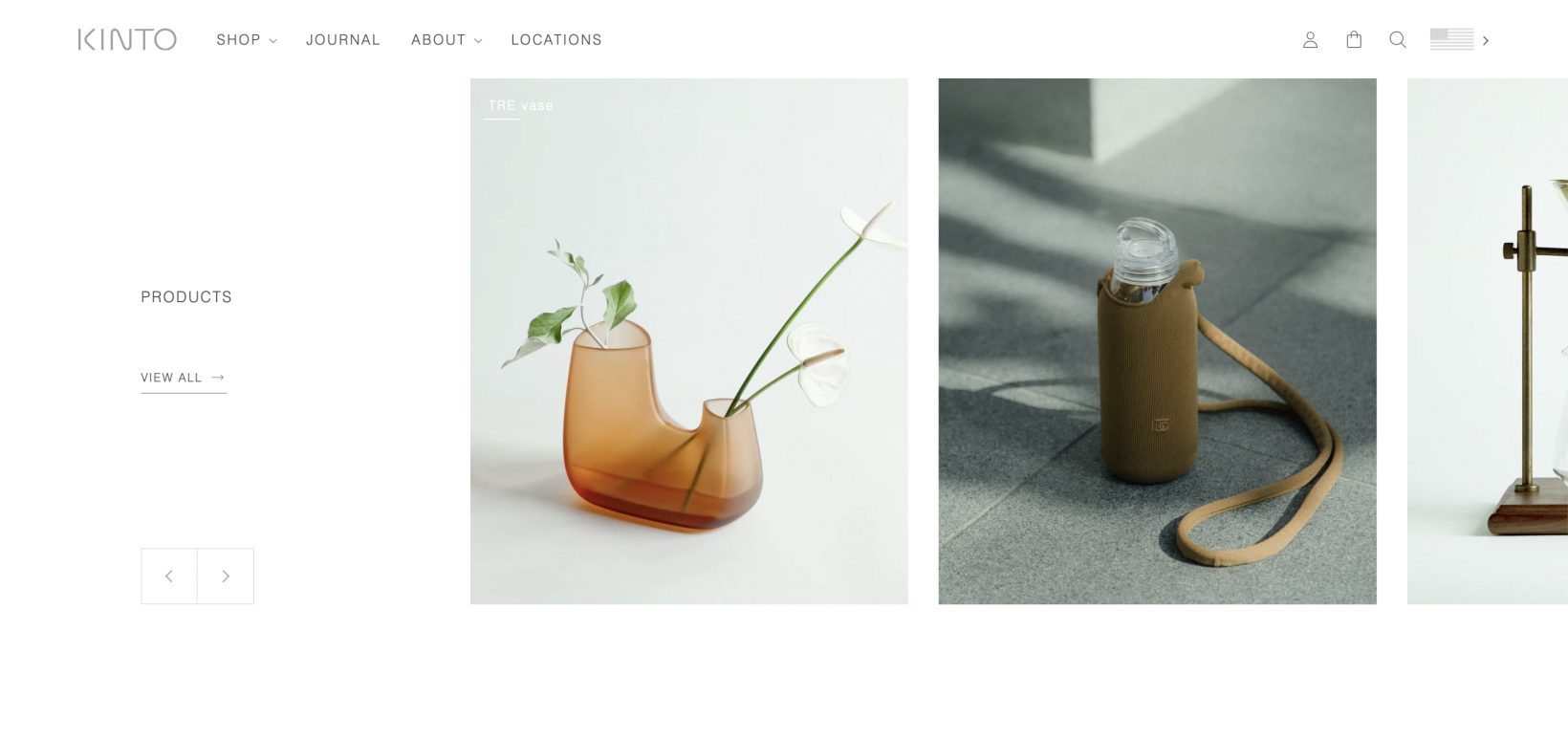This screenshot has width=1568, height=739.
Task: Click the search magnifier icon
Action: click(x=1398, y=40)
